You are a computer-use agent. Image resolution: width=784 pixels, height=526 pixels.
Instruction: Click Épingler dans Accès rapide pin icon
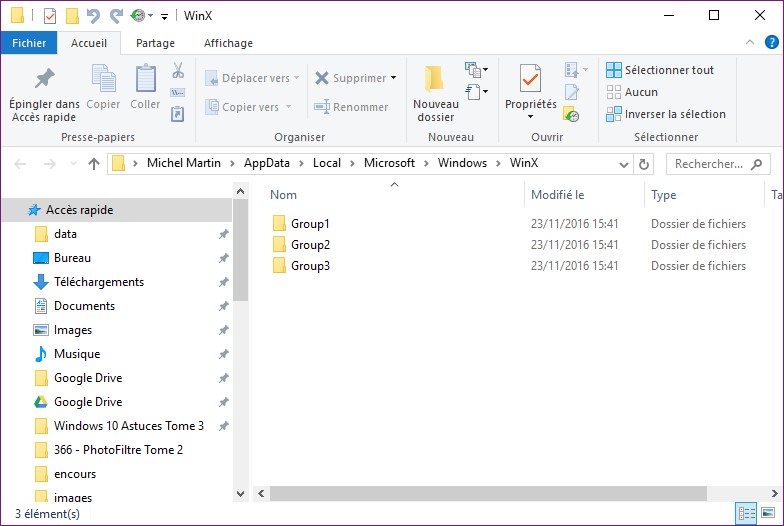pyautogui.click(x=44, y=79)
